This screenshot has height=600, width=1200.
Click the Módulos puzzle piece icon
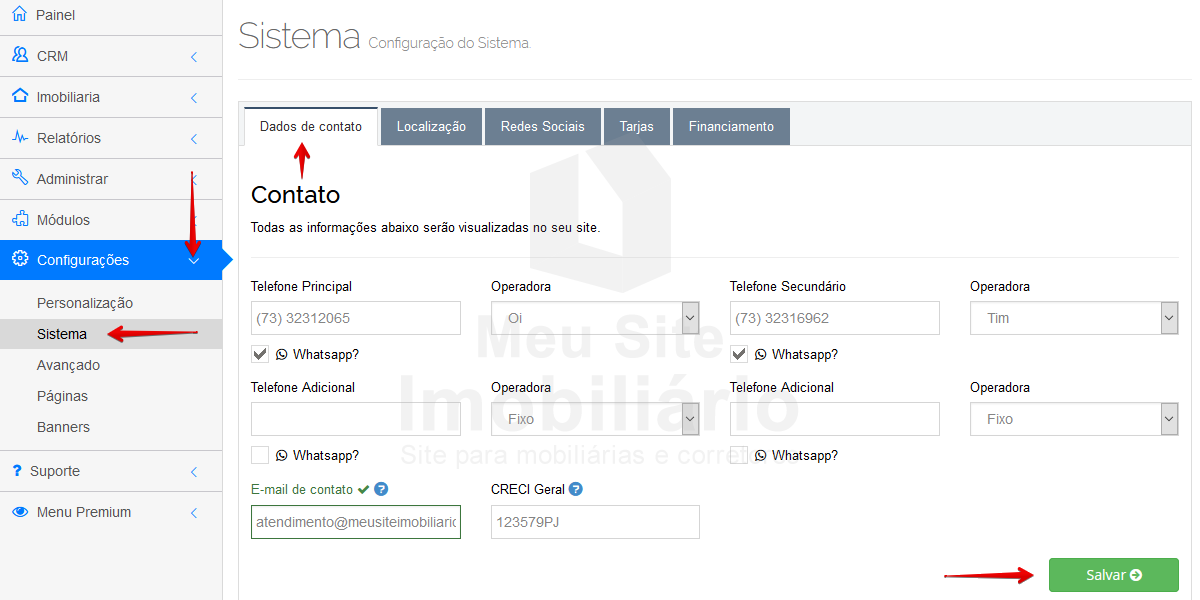point(19,219)
